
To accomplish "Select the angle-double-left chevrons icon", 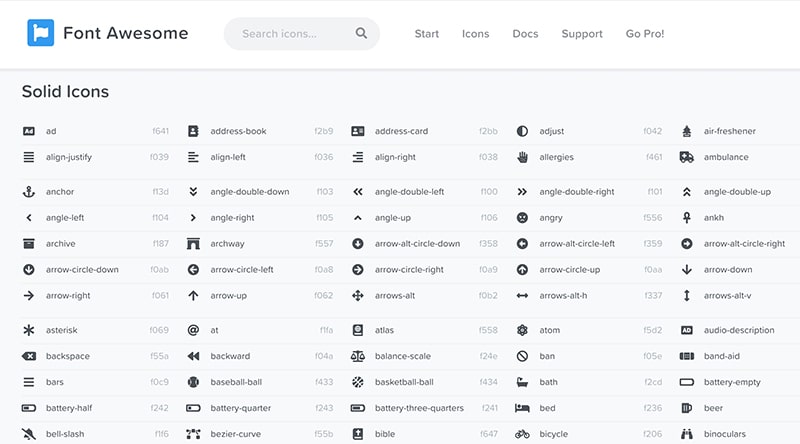I will click(x=358, y=192).
